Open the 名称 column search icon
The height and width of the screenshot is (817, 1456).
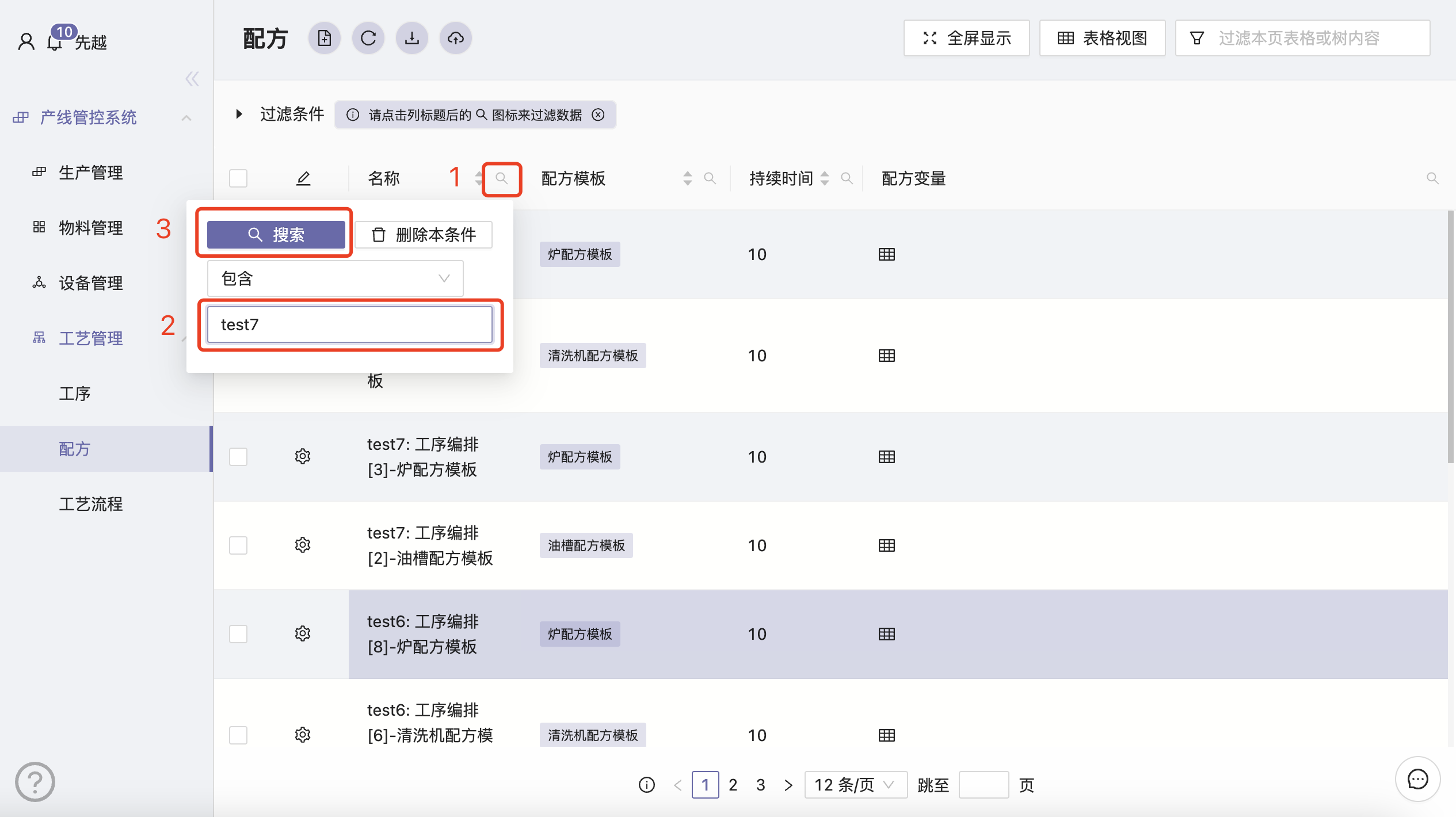(x=501, y=178)
